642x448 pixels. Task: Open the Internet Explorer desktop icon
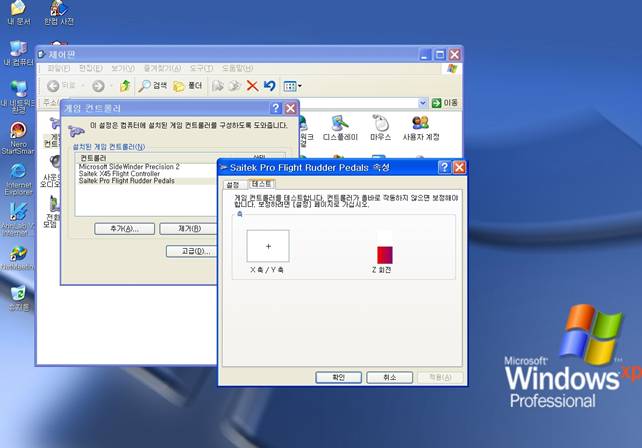[x=18, y=179]
